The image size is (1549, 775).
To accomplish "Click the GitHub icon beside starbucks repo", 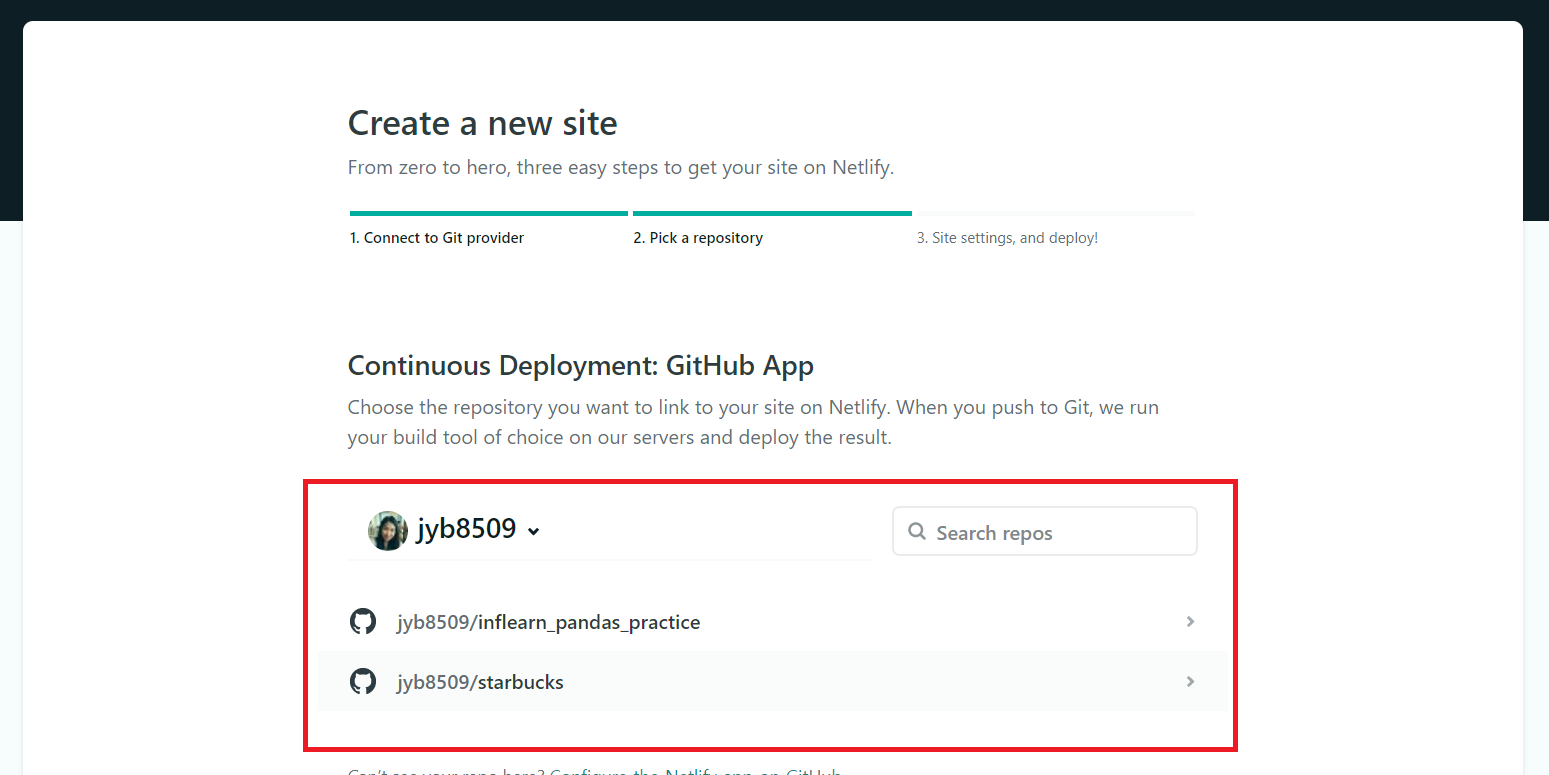I will (362, 682).
